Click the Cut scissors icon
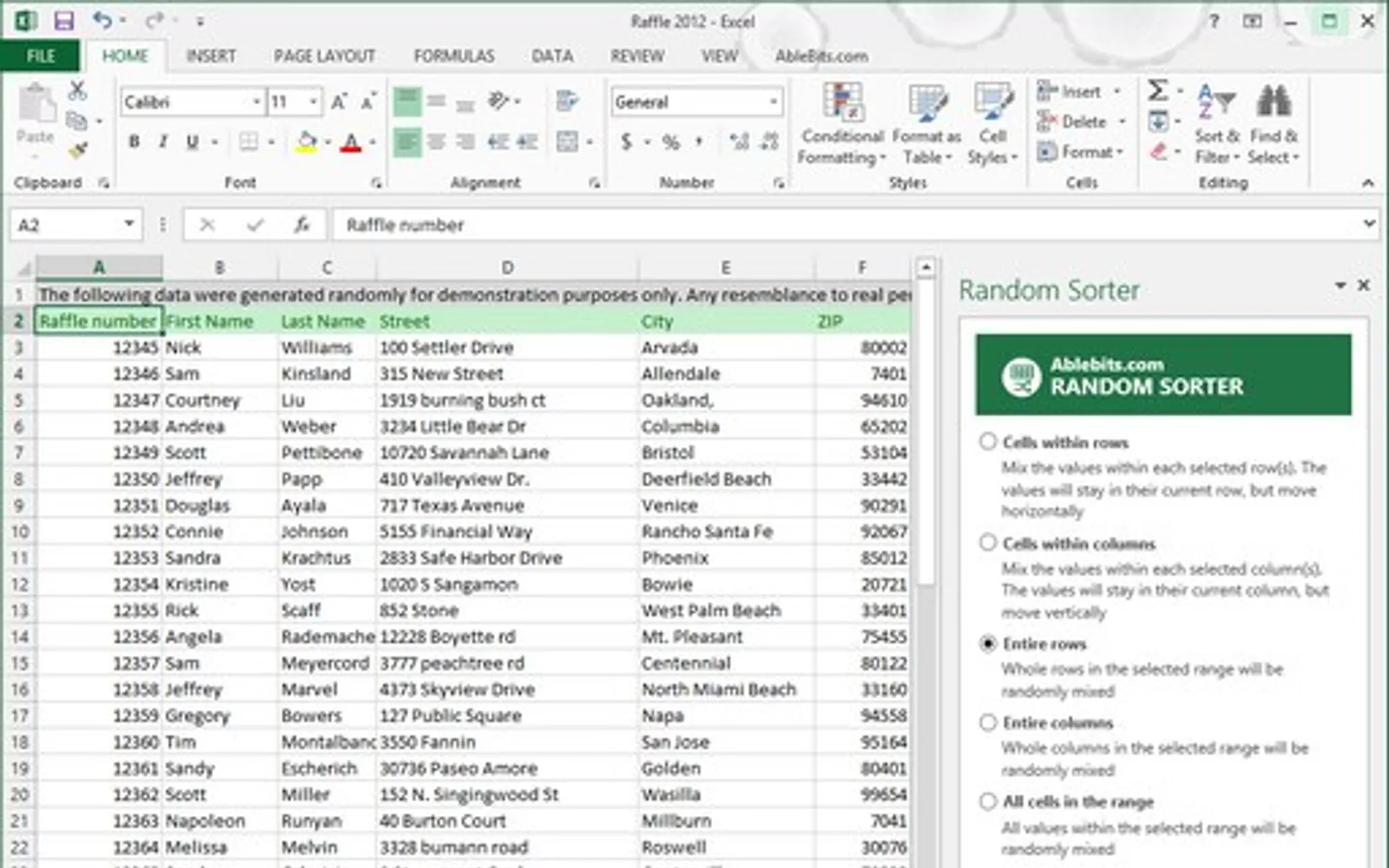1389x868 pixels. coord(77,90)
